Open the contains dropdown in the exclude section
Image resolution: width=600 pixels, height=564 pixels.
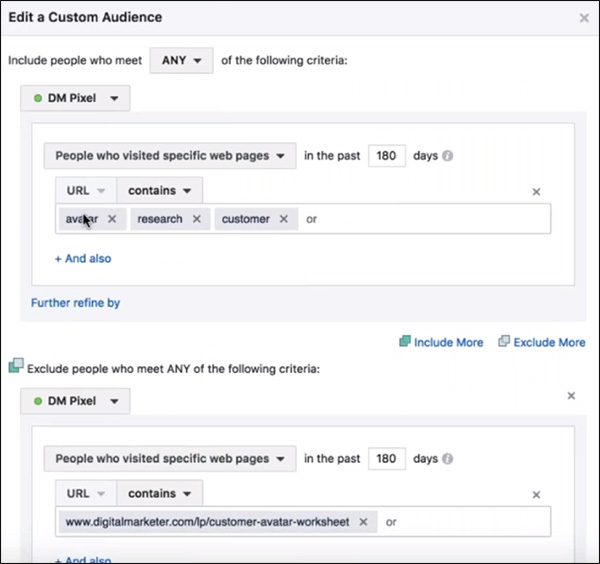click(x=160, y=494)
